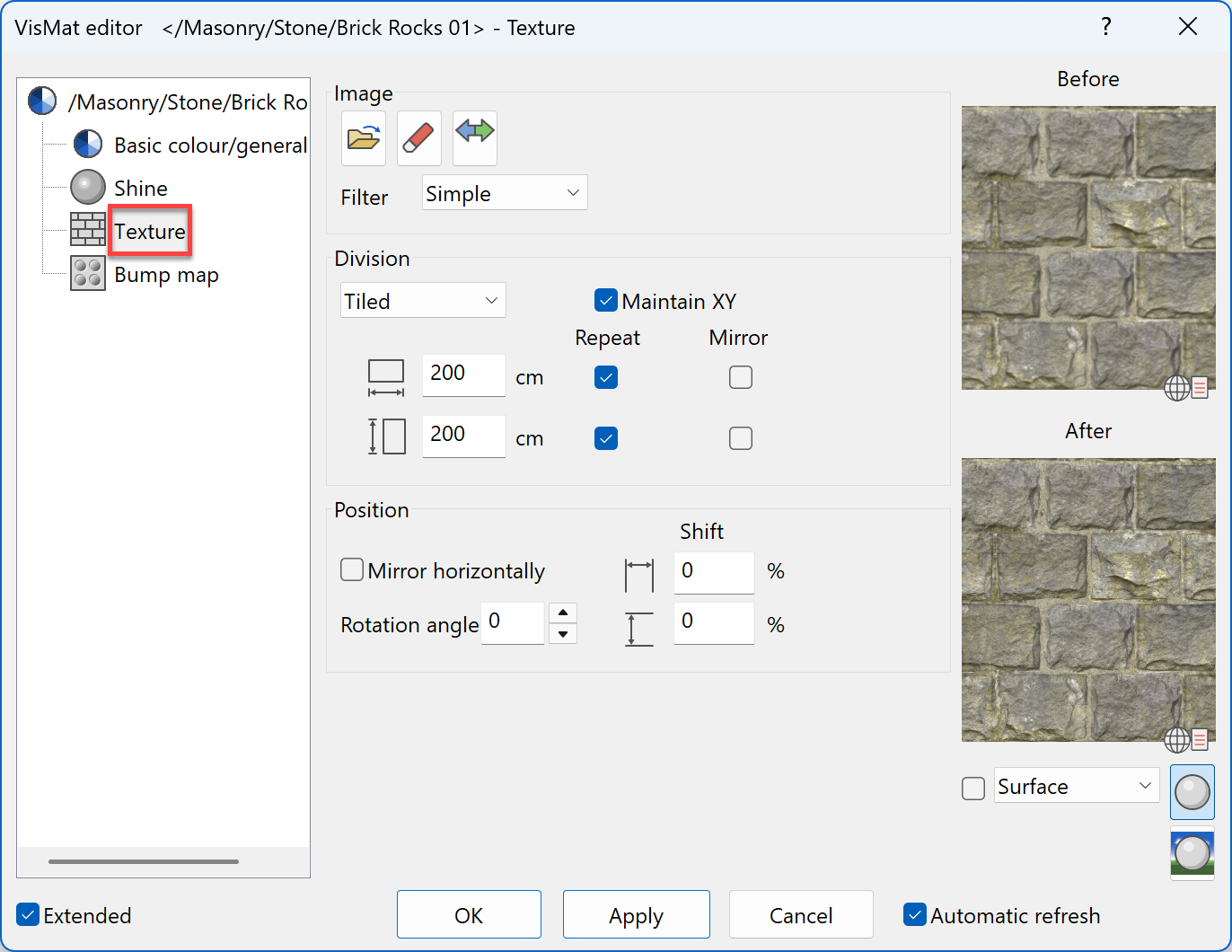The height and width of the screenshot is (952, 1232).
Task: Click the blue-green swap arrows icon
Action: click(x=474, y=137)
